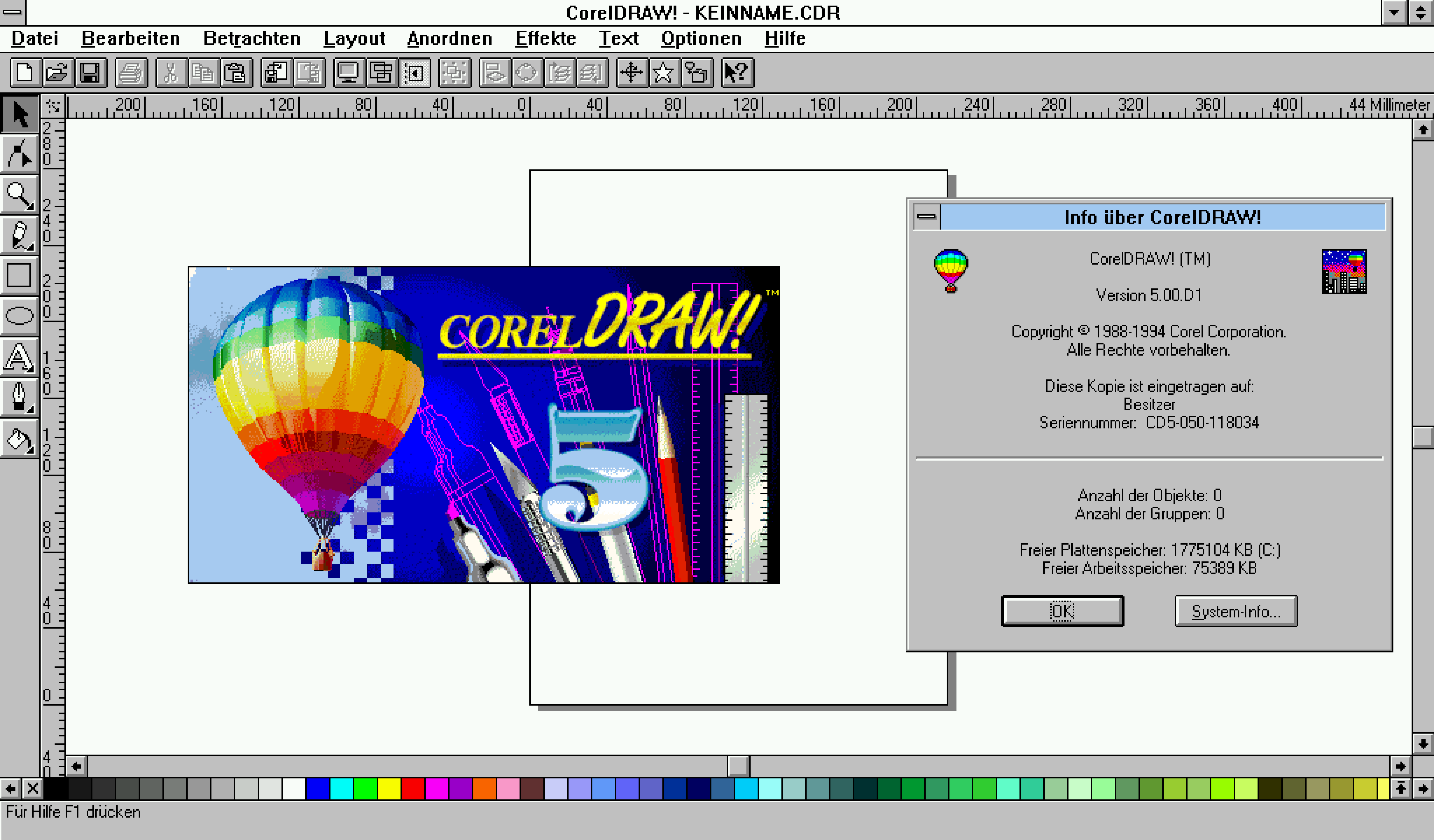Click the balloon icon in Info dialog

(x=950, y=271)
